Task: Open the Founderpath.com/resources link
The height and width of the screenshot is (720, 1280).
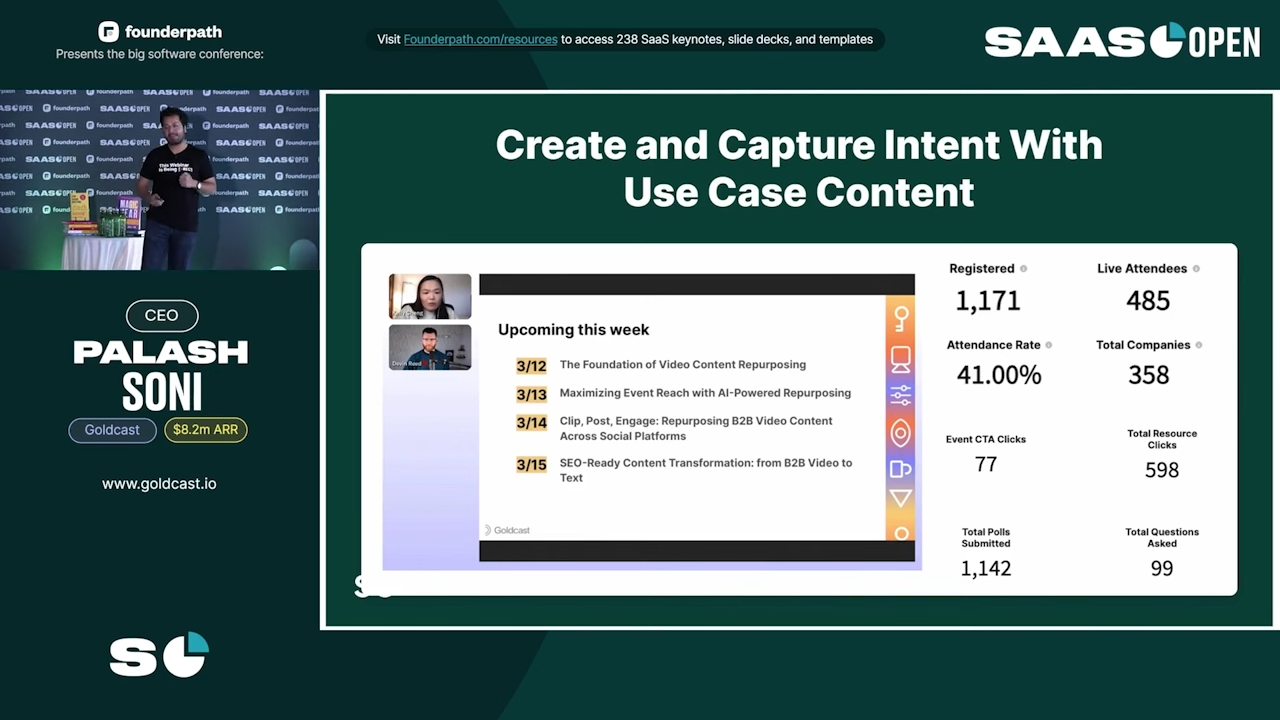Action: click(480, 40)
